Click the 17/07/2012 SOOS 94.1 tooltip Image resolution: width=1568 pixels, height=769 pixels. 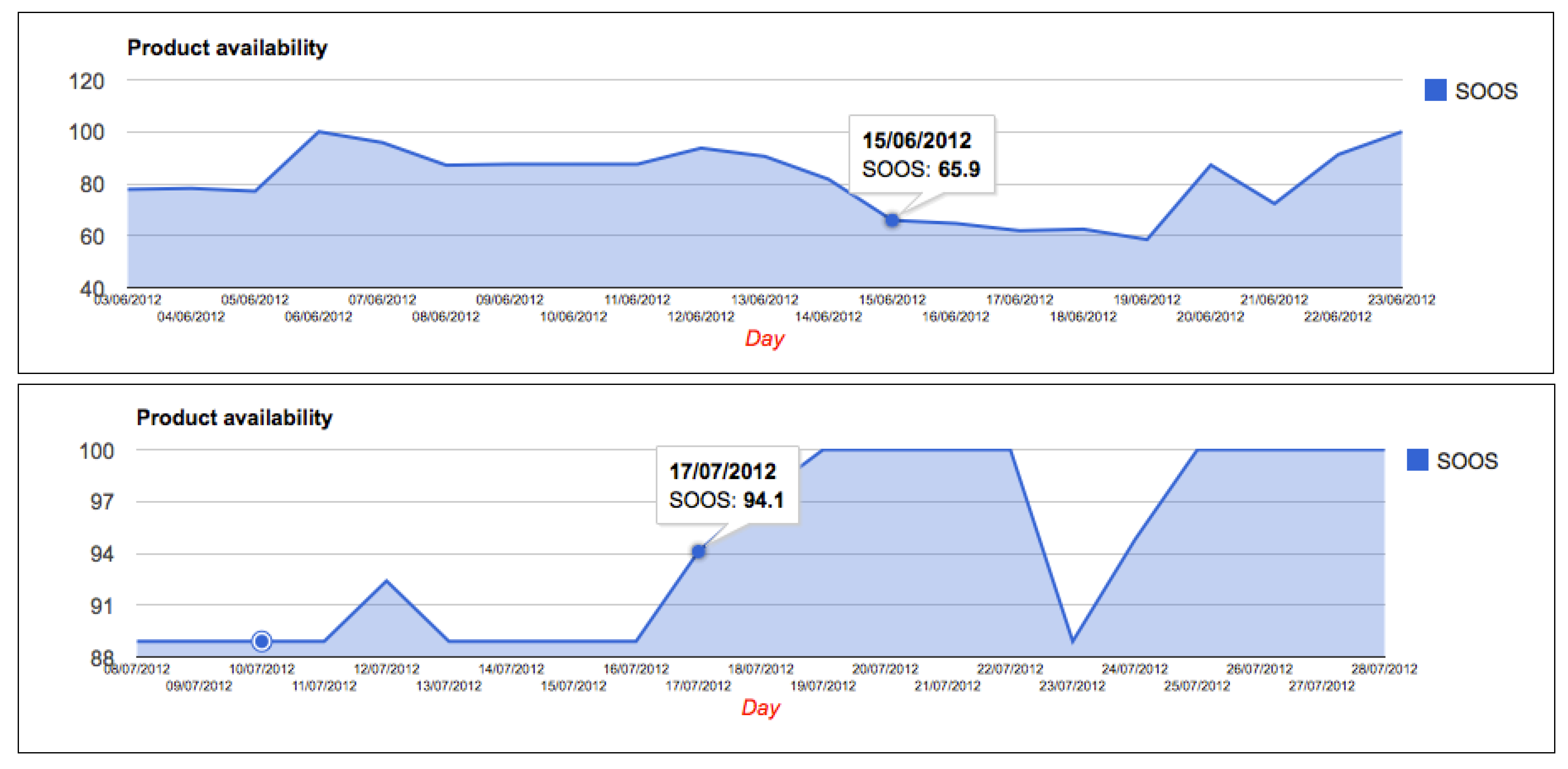pyautogui.click(x=727, y=485)
